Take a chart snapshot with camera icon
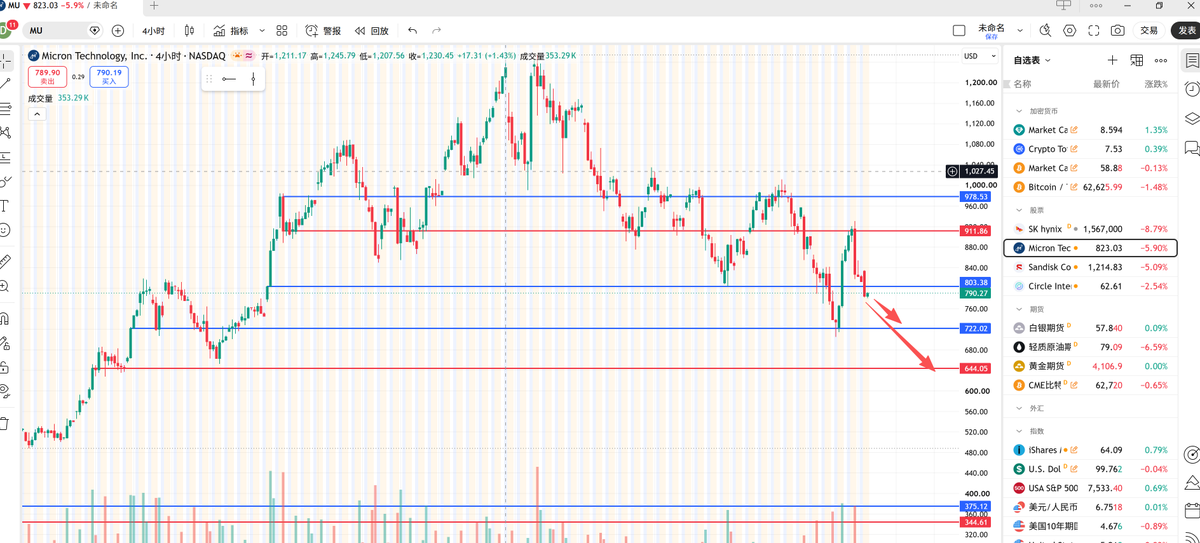This screenshot has width=1200, height=543. [x=1118, y=31]
